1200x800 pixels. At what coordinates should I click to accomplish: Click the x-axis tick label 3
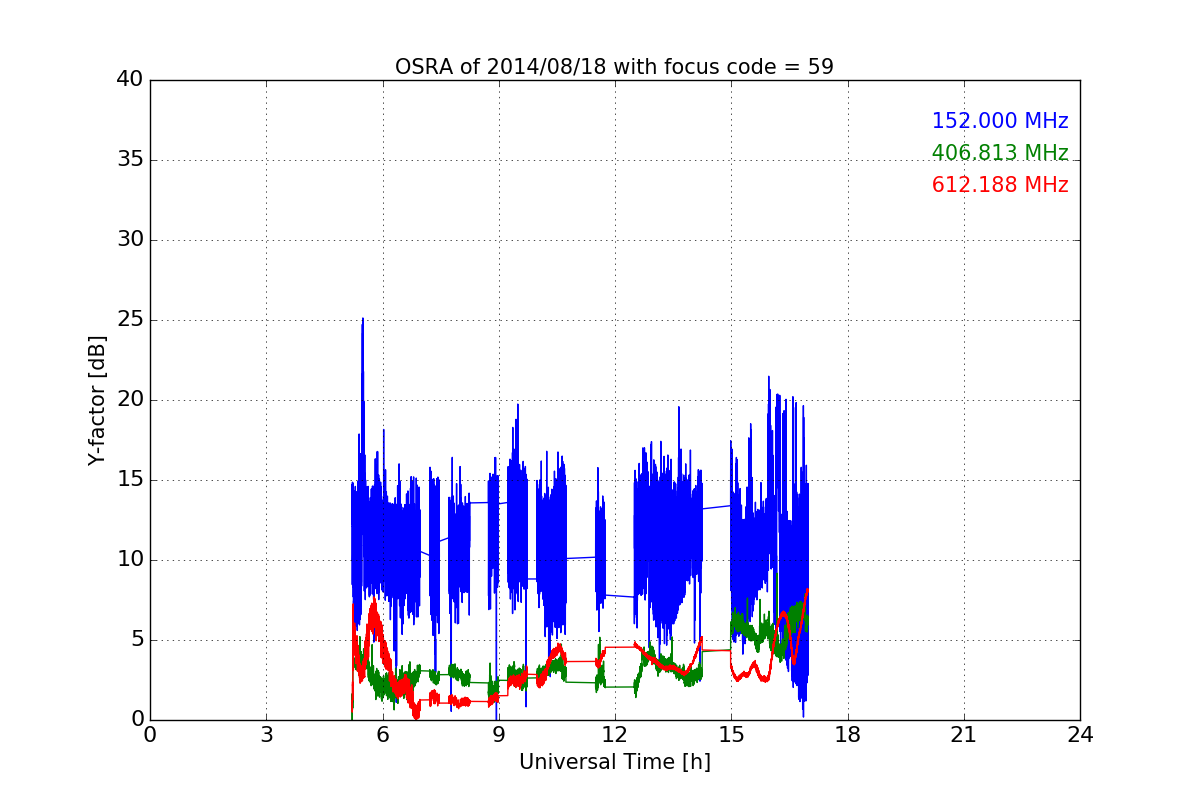tap(266, 735)
